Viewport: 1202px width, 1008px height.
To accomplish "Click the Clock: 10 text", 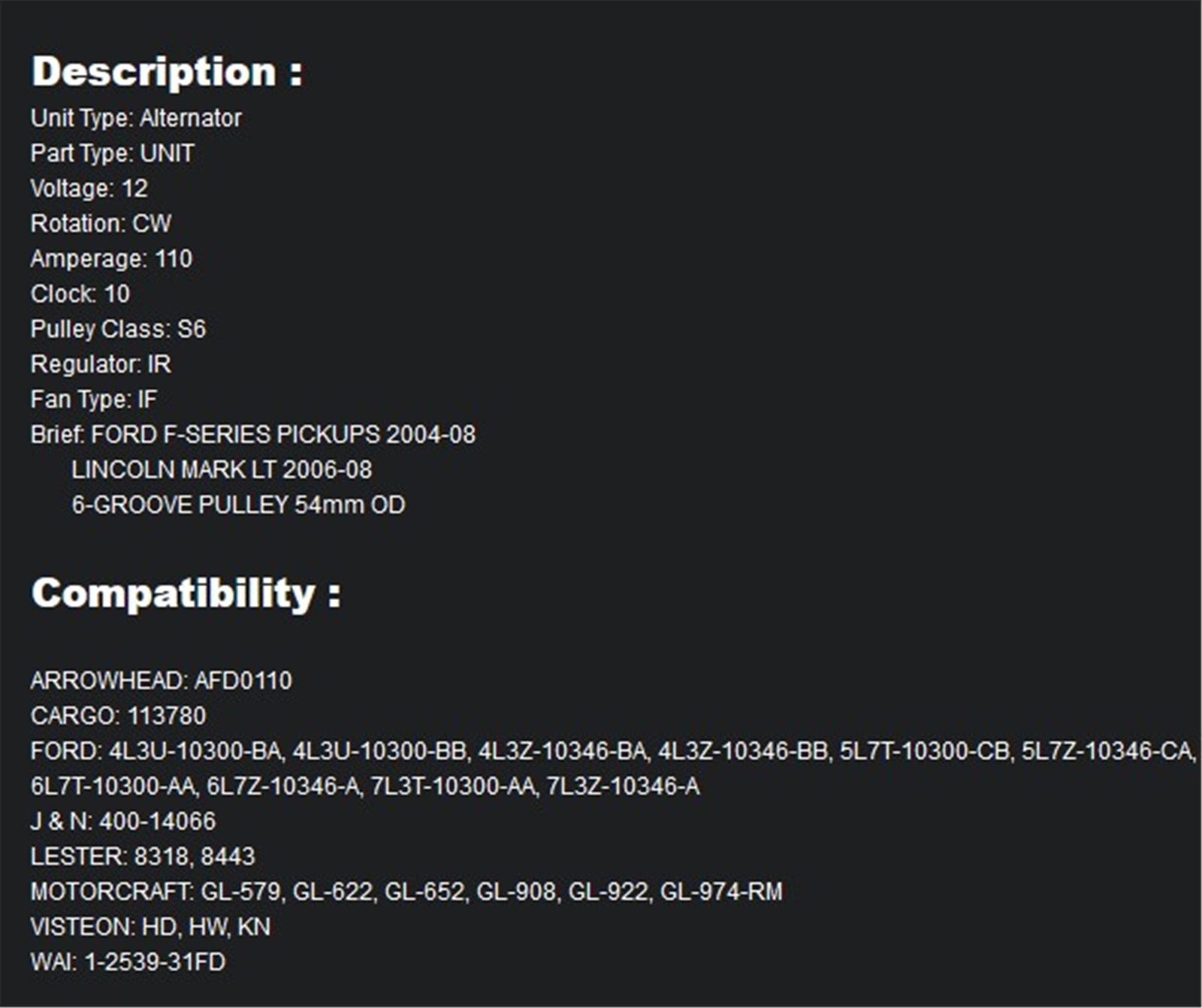I will (x=80, y=294).
